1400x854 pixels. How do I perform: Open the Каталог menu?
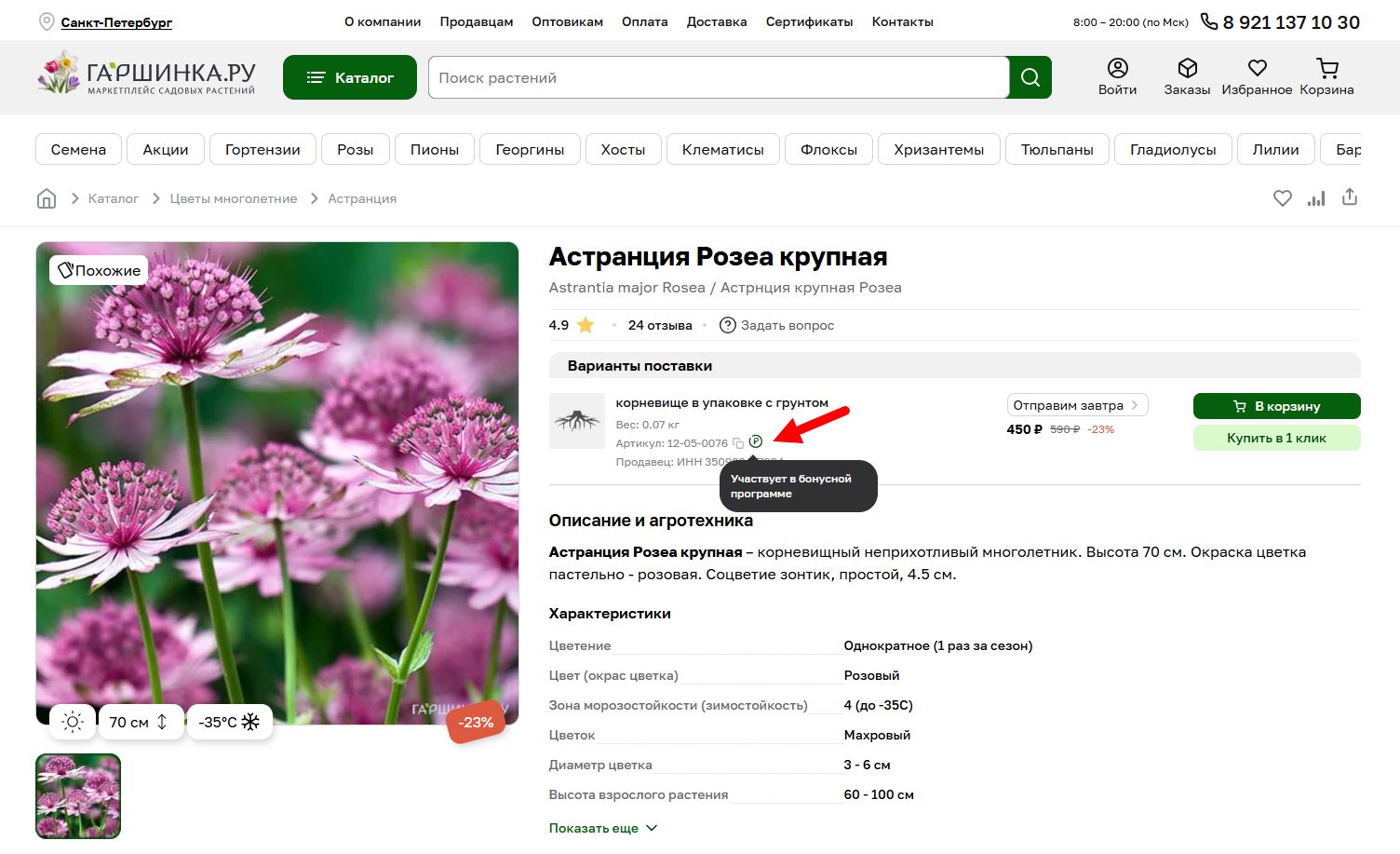pyautogui.click(x=349, y=76)
